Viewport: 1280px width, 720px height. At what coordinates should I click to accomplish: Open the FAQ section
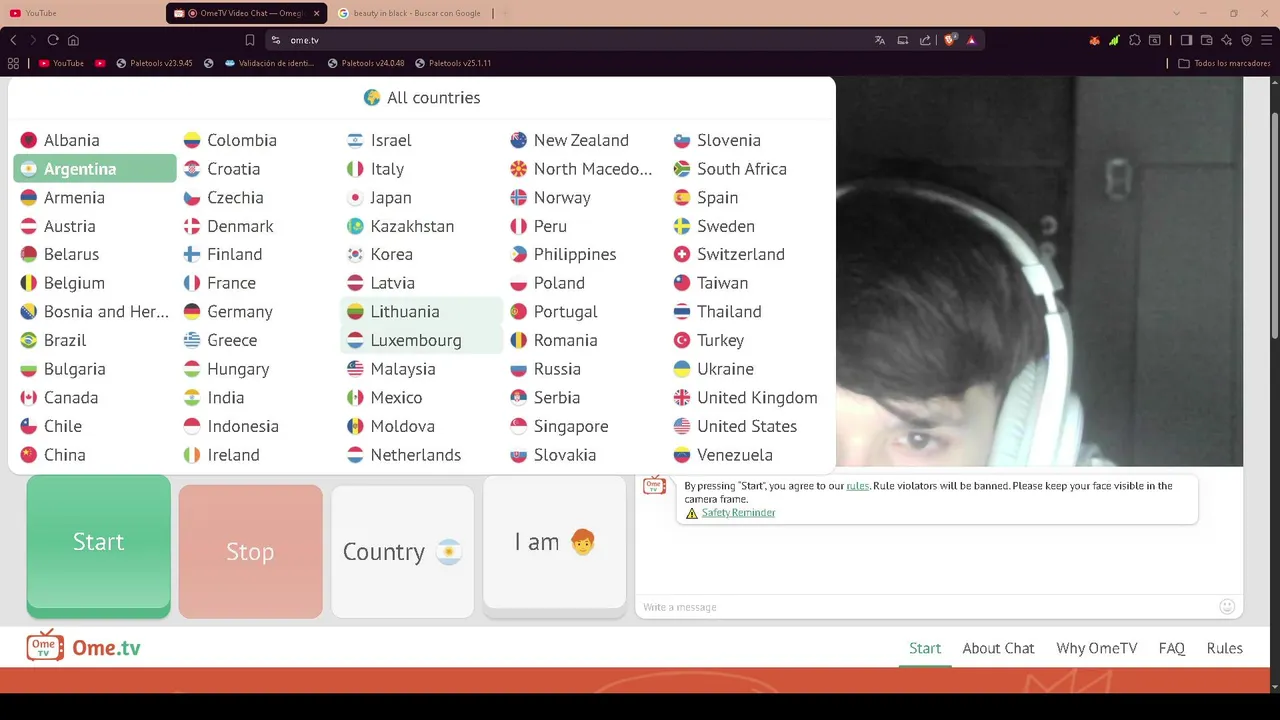[1172, 648]
